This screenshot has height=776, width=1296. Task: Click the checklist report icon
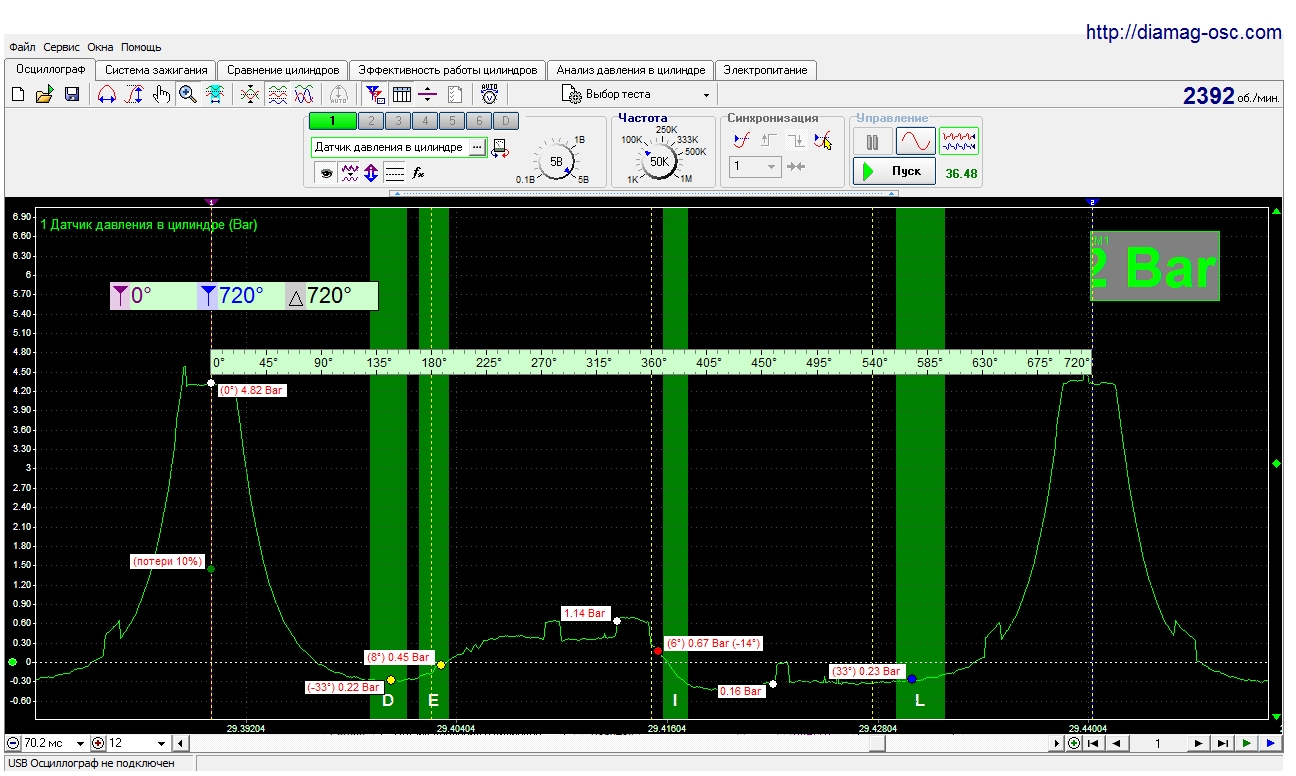455,94
